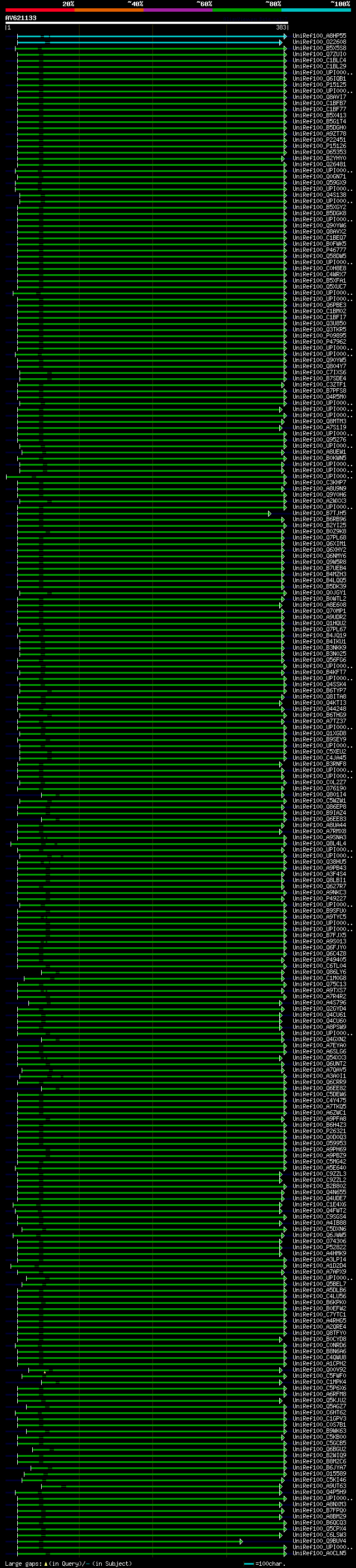
Task: Click the white query sequence bar
Action: click(147, 23)
